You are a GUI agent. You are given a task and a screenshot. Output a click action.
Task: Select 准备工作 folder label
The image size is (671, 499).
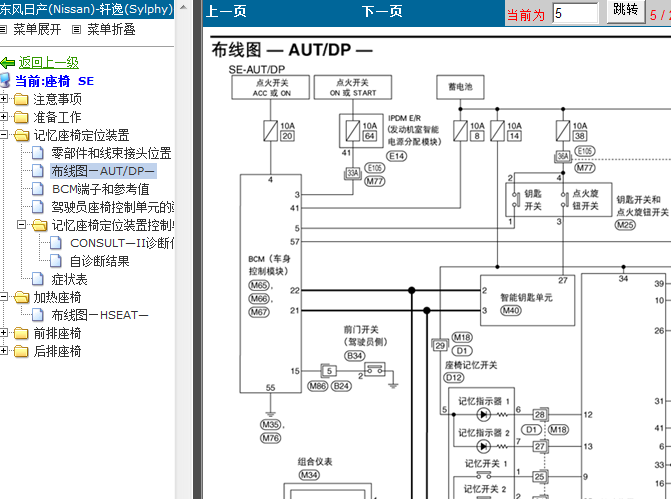tap(57, 117)
